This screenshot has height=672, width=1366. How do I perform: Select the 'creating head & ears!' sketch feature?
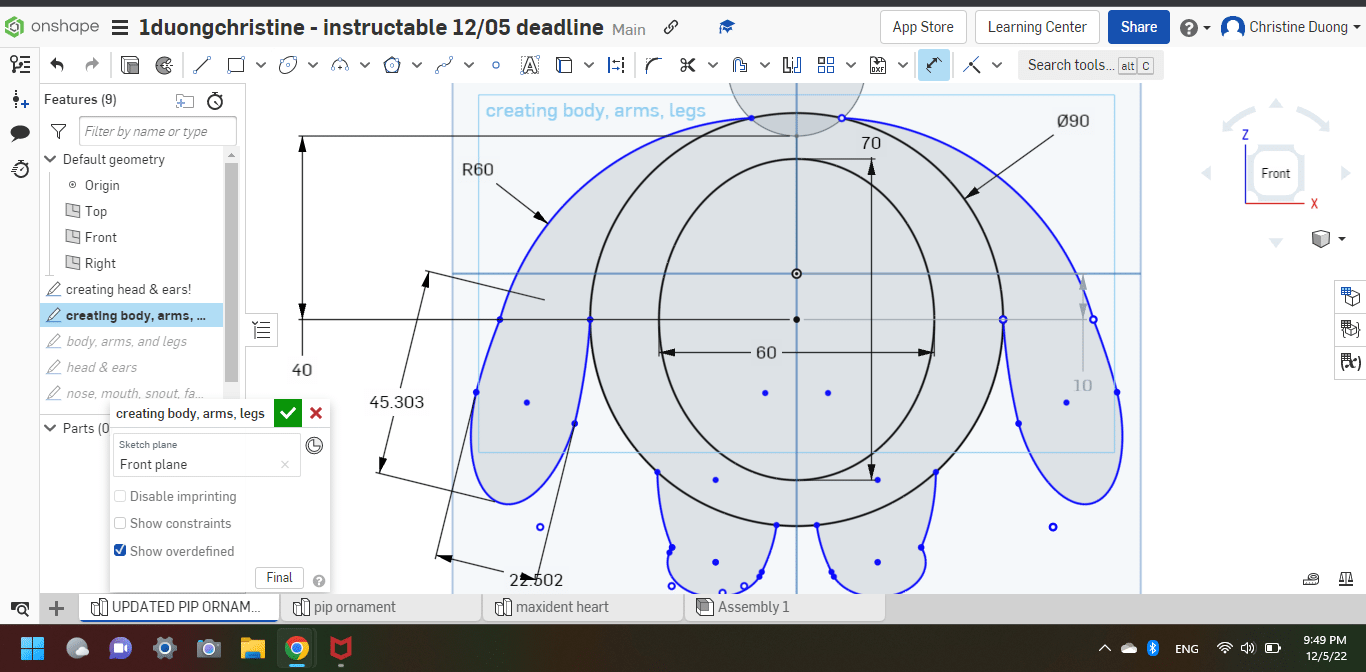pyautogui.click(x=128, y=289)
